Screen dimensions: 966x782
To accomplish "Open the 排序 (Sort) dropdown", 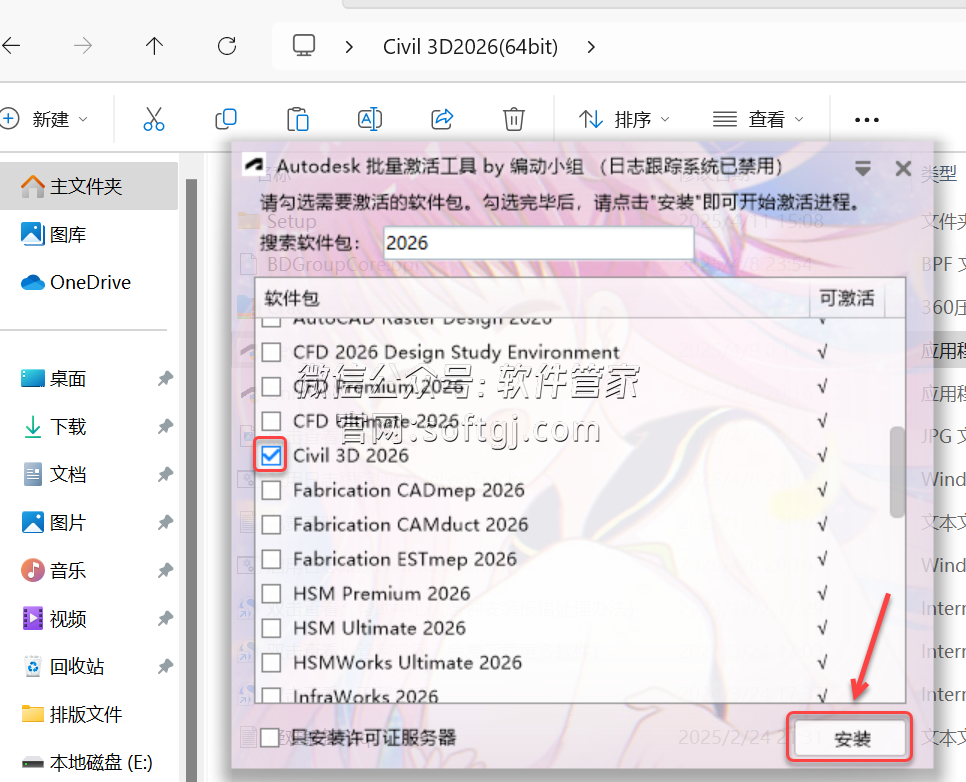I will click(x=623, y=119).
